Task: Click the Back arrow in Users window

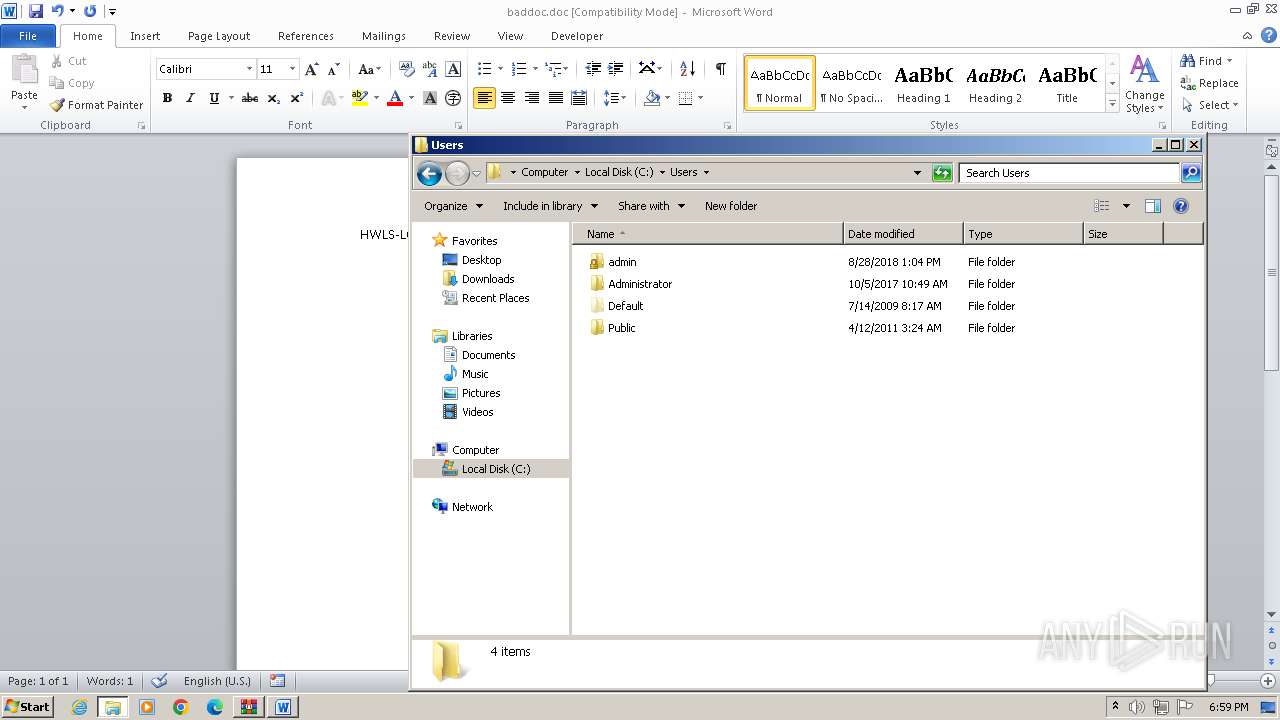Action: (429, 173)
